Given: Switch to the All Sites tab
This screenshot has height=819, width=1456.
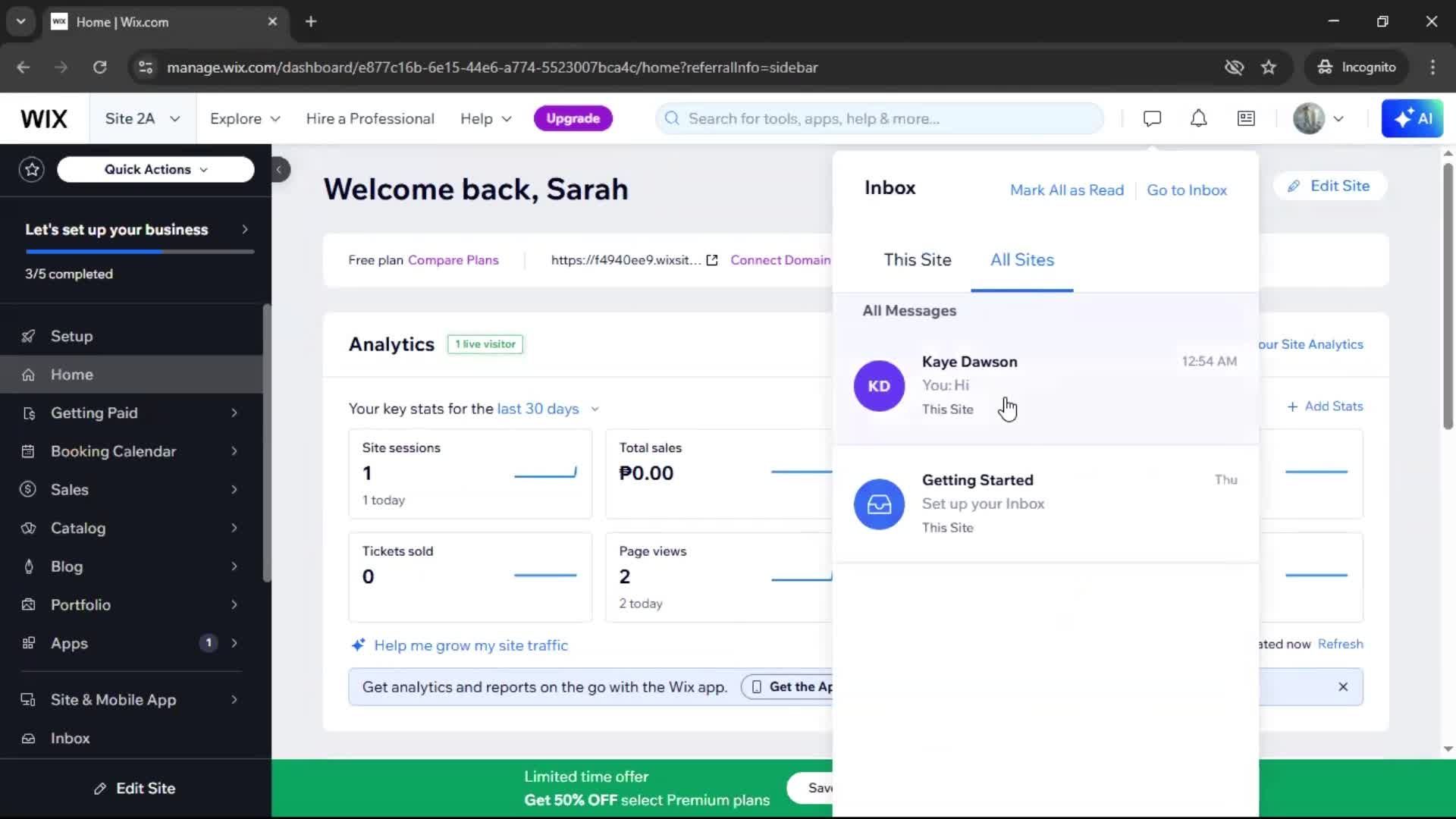Looking at the screenshot, I should (x=1021, y=260).
